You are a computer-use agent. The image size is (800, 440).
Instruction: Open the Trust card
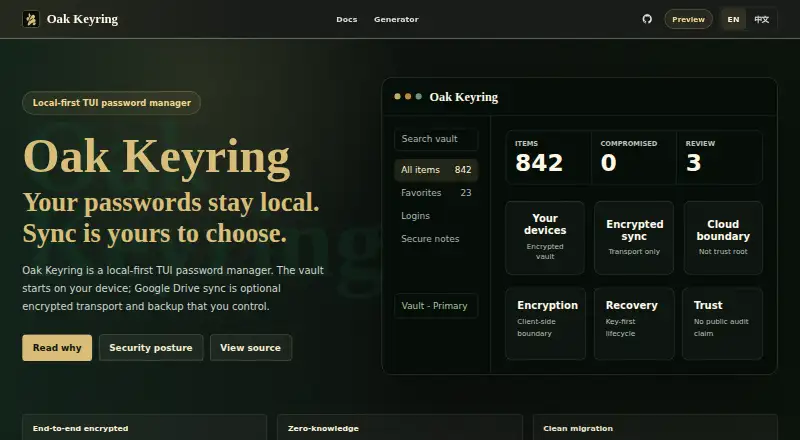tap(722, 324)
